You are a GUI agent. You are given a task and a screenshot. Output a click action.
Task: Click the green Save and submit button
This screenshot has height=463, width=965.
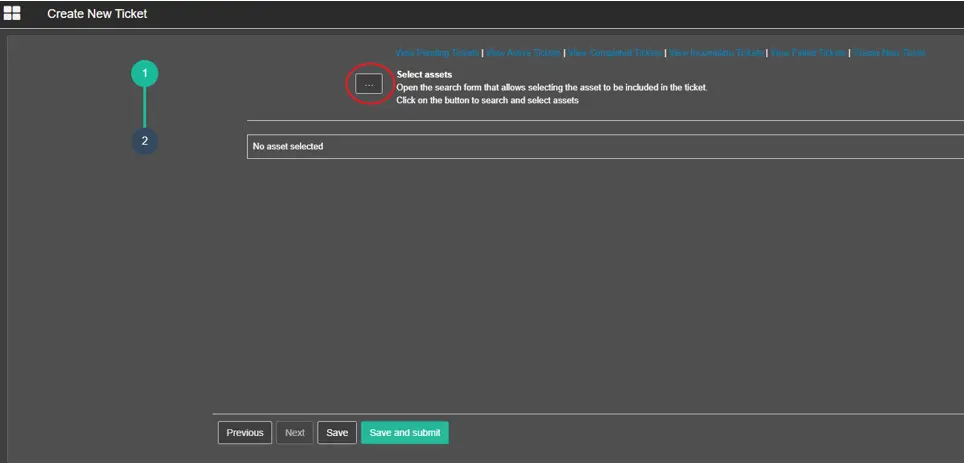(x=404, y=433)
